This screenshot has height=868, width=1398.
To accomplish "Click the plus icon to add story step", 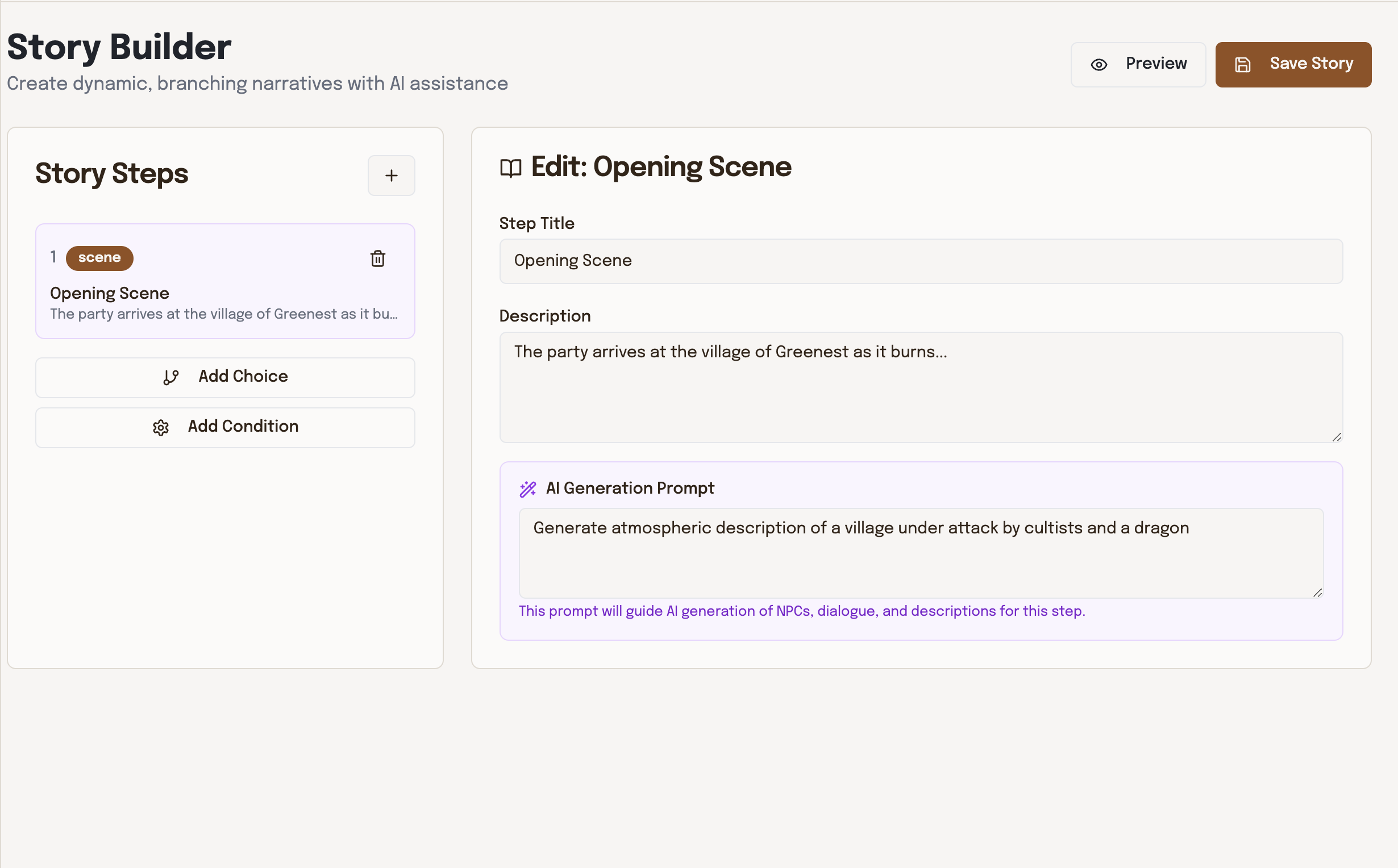I will [x=391, y=176].
